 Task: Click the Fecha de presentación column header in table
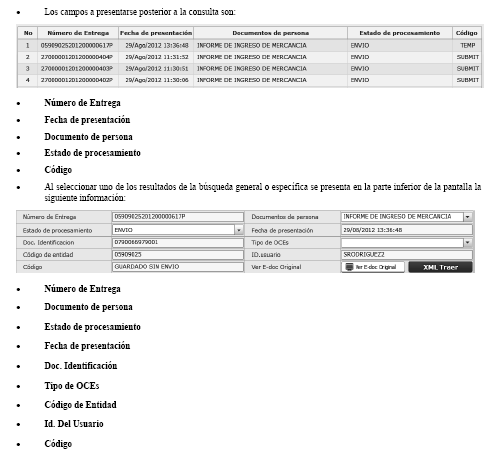click(156, 33)
